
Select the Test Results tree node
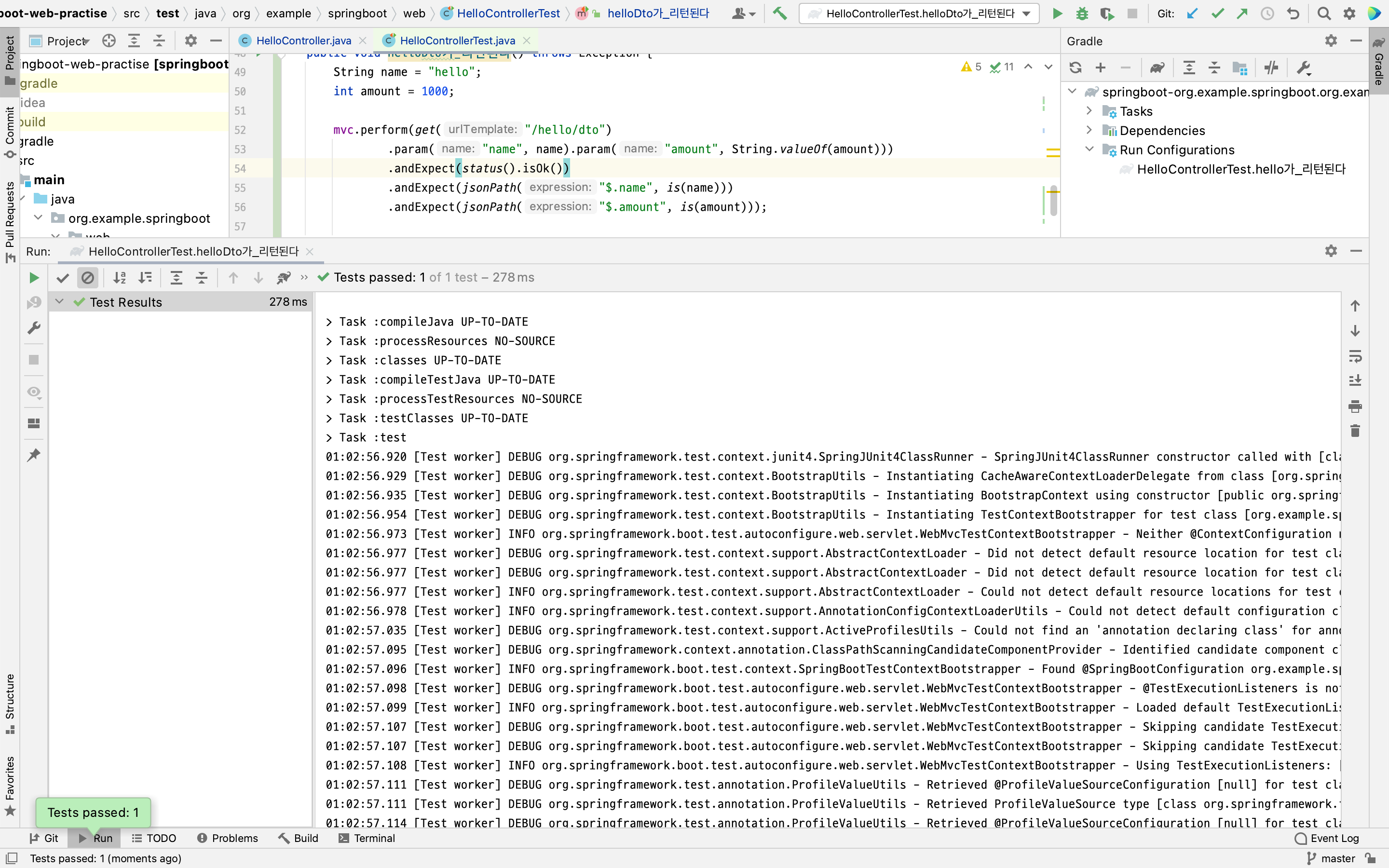coord(126,302)
